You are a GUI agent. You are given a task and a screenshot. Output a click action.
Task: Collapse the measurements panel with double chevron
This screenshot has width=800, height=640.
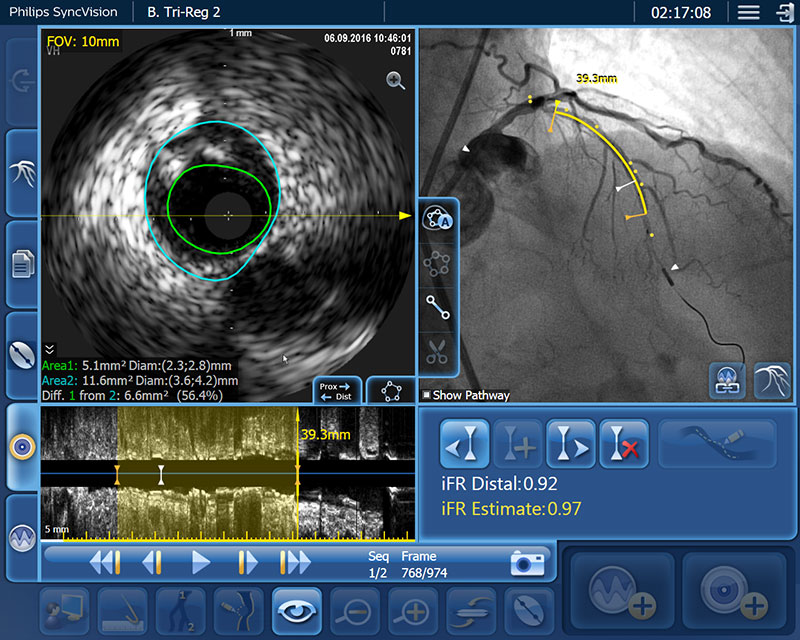pyautogui.click(x=49, y=349)
